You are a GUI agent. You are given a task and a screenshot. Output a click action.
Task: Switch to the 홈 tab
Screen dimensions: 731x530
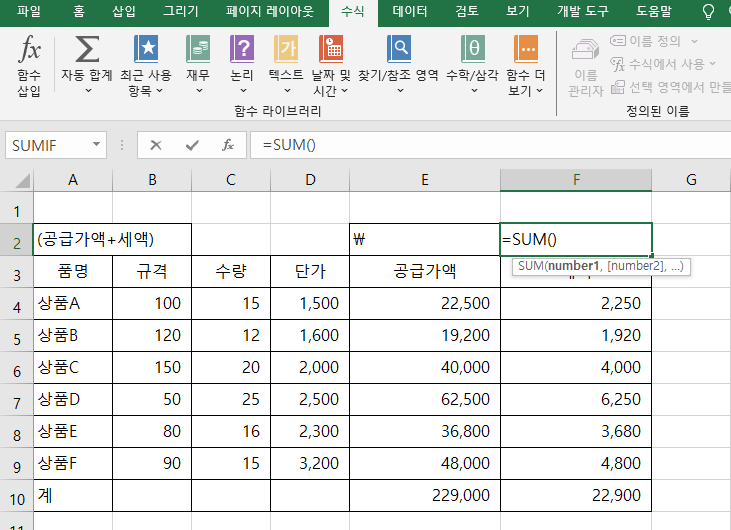point(79,11)
